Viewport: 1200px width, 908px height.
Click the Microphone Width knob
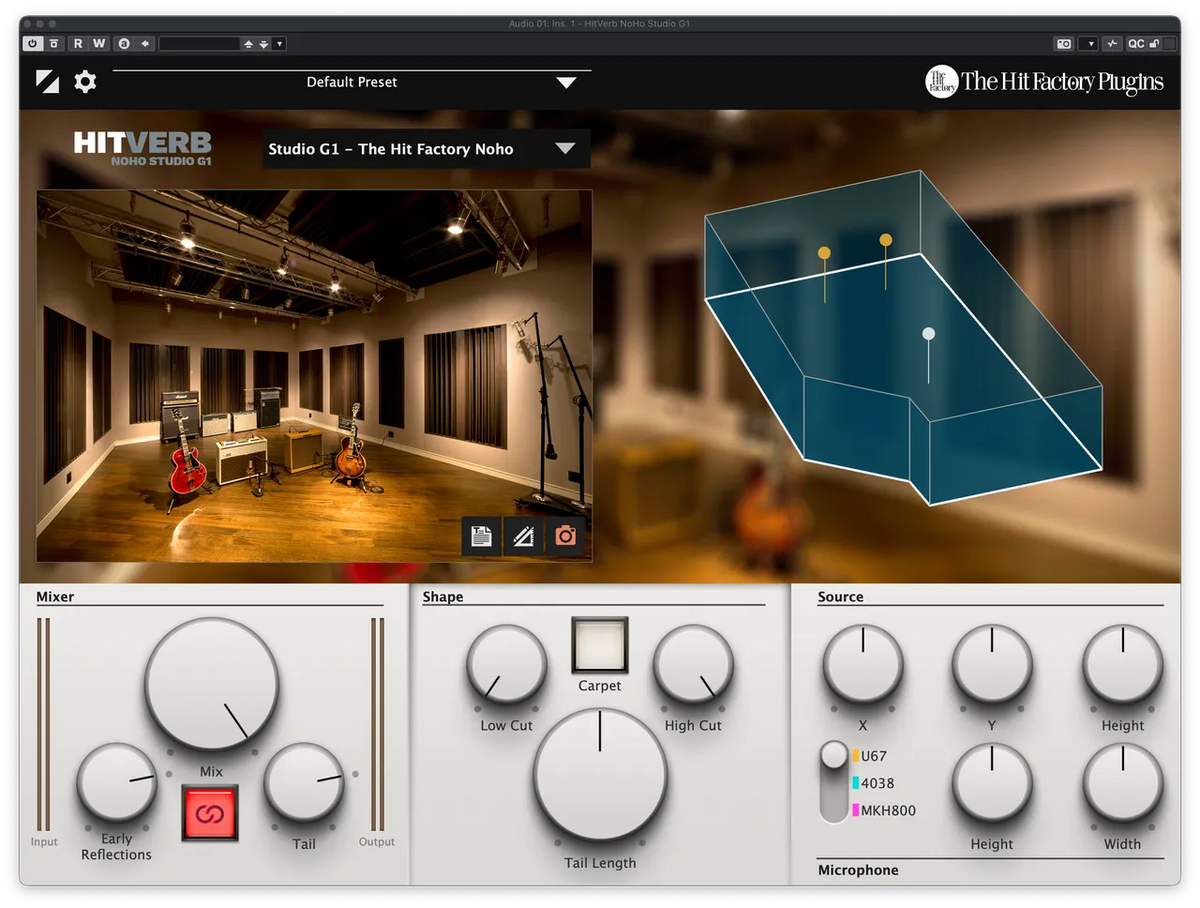1123,783
